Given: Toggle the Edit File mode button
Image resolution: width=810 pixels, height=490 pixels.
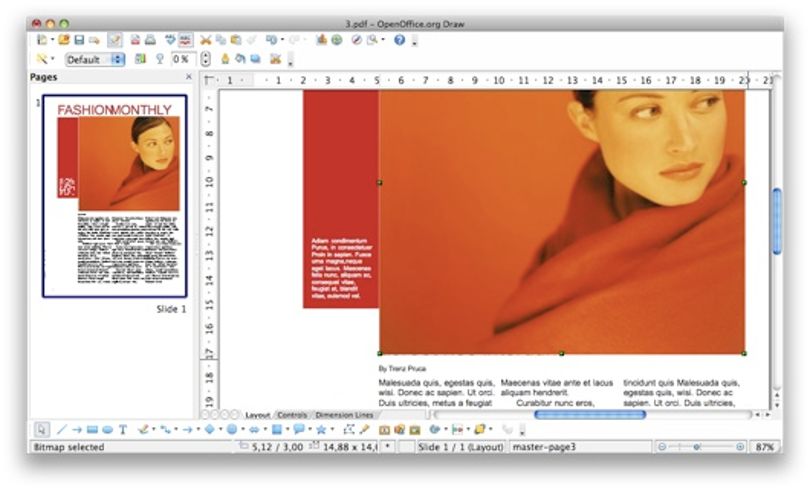Looking at the screenshot, I should 115,40.
